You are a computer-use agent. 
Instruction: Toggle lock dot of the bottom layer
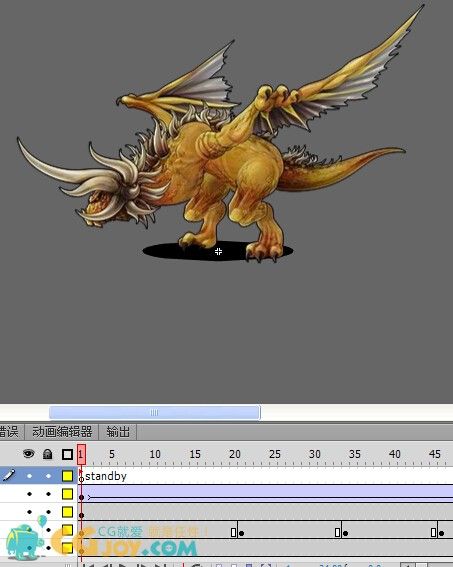(48, 548)
